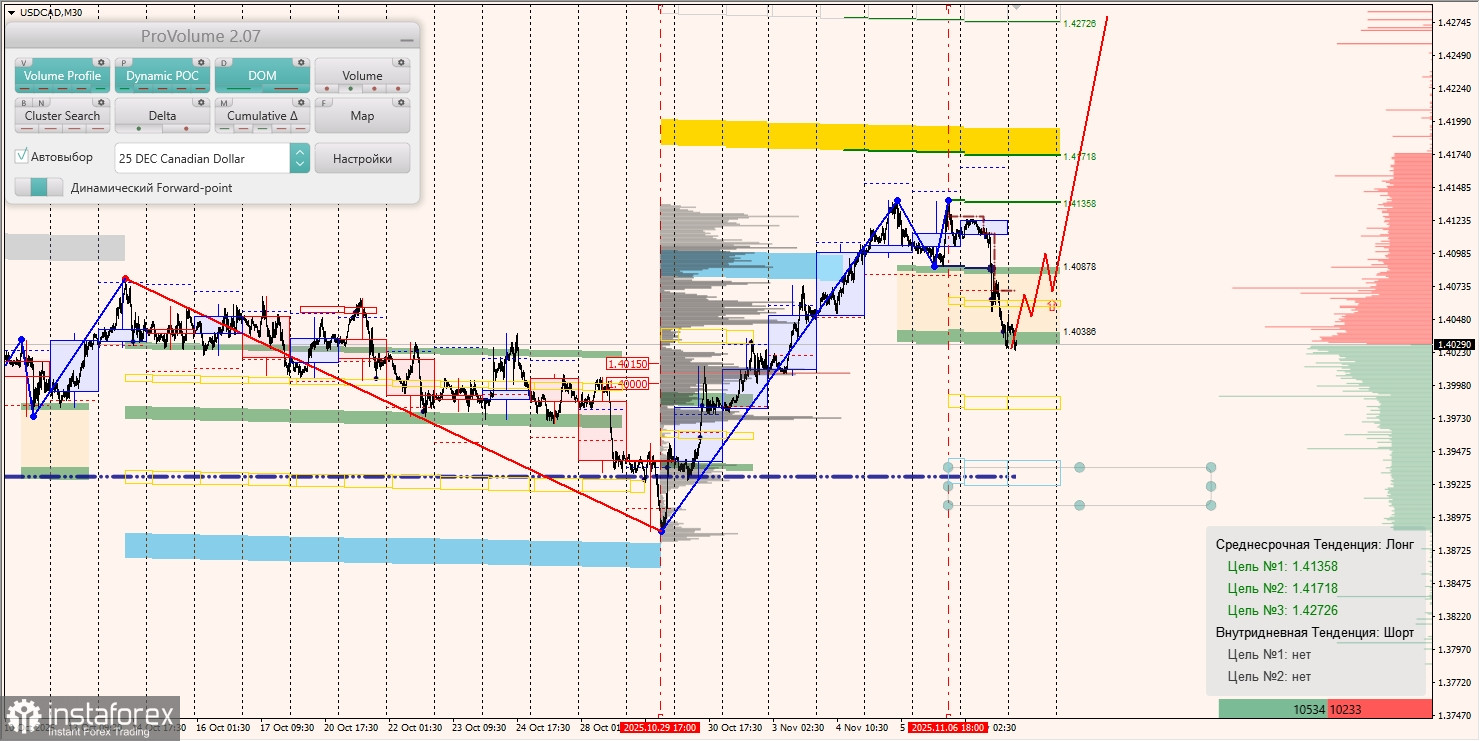Open the 25 DEC Canadian Dollar instrument dropdown
Viewport: 1480px width, 741px height.
pos(299,157)
